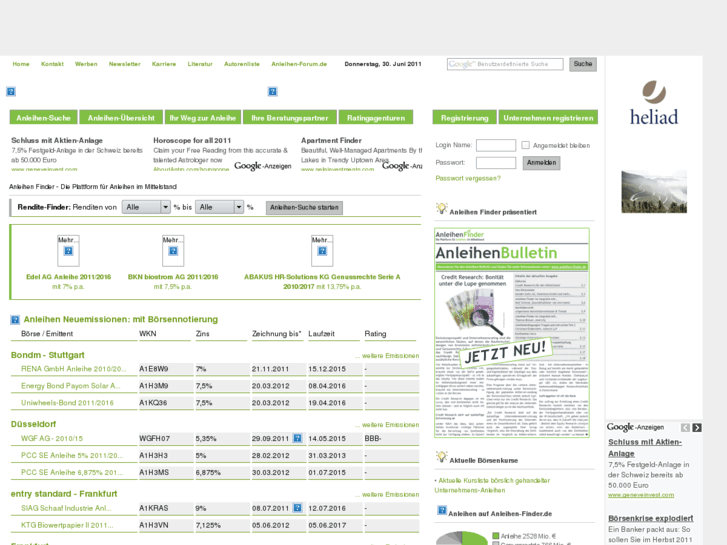Go to next Google ad arrow
Image resolution: width=727 pixels, height=545 pixels.
pos(696,428)
